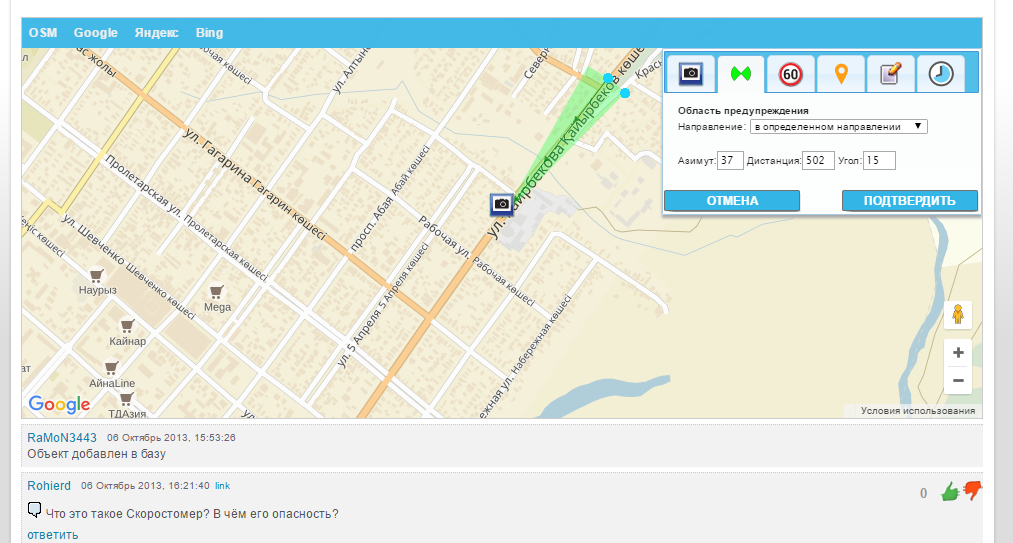Viewport: 1013px width, 543px height.
Task: Expand the Направление direction dropdown
Action: 839,127
